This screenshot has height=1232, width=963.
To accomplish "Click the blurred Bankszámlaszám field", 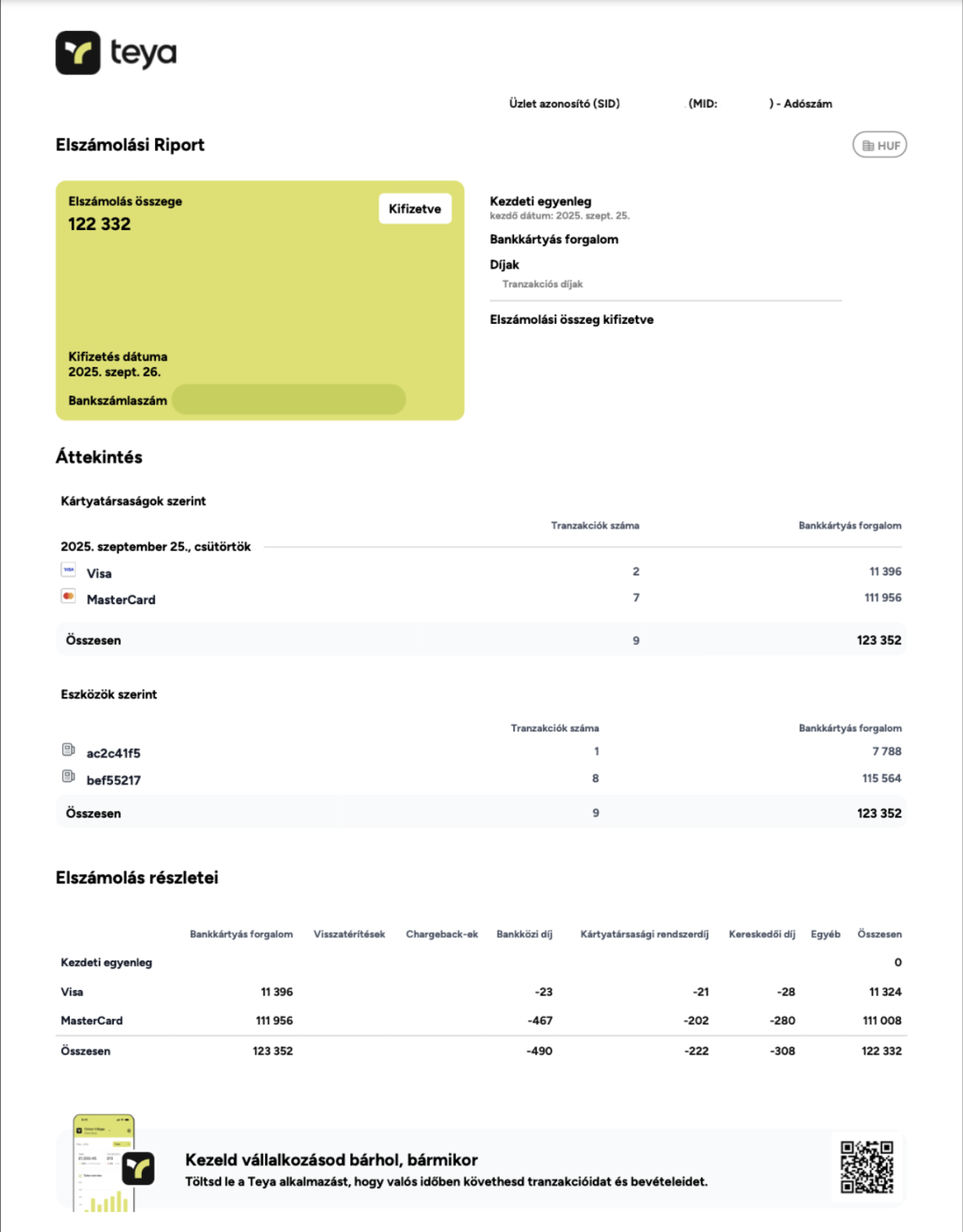I will point(289,400).
